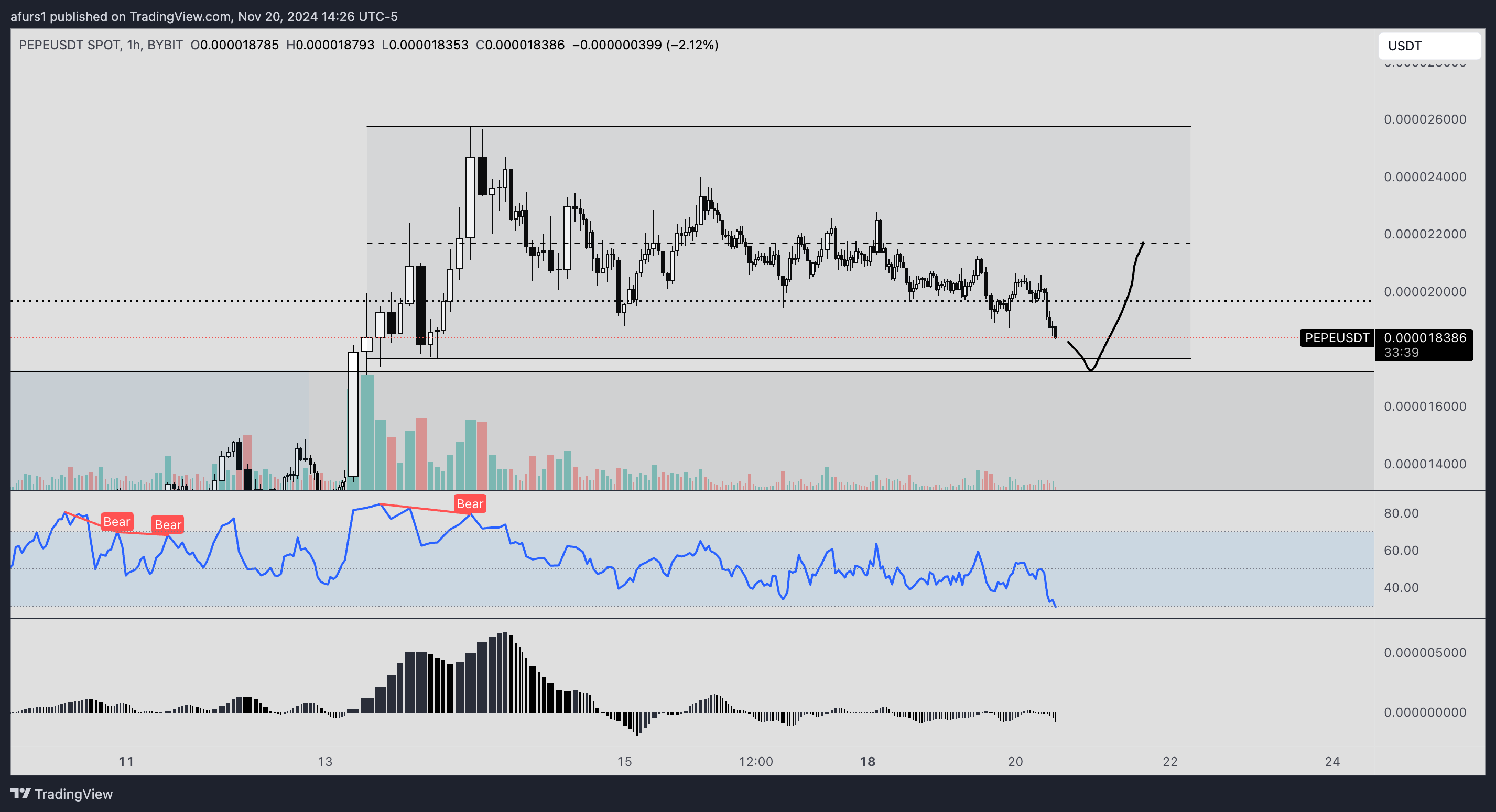This screenshot has width=1496, height=812.
Task: Click the open value O0.000018785
Action: (235, 45)
